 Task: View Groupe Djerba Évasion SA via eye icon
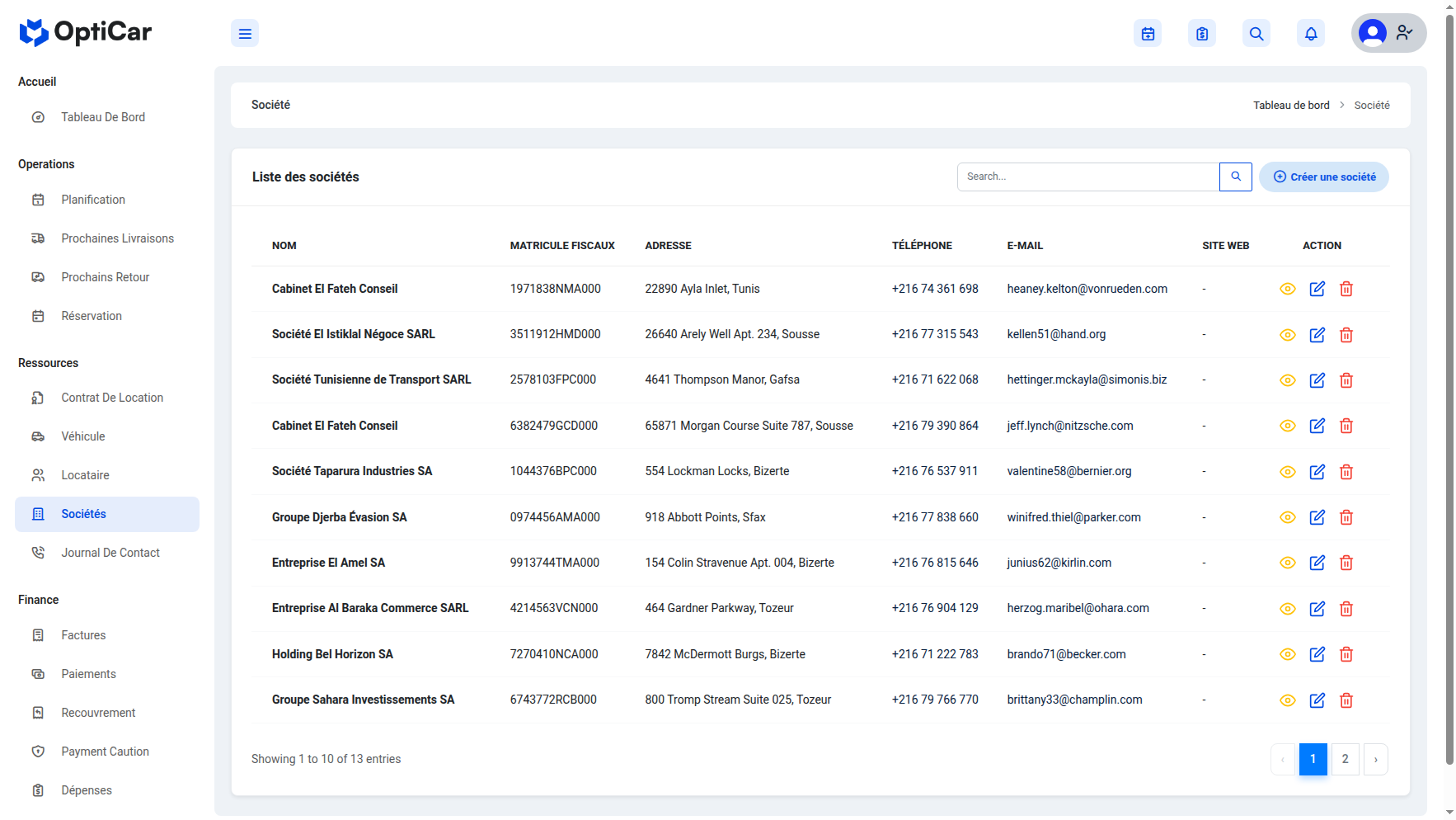pos(1288,517)
